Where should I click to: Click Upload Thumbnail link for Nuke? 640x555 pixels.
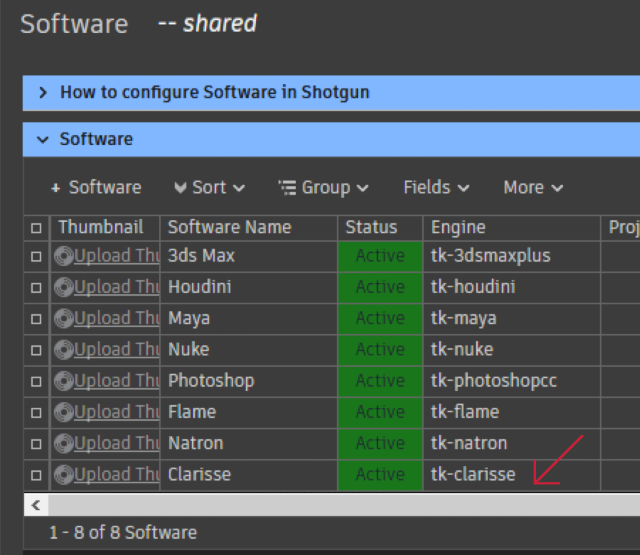pos(117,350)
